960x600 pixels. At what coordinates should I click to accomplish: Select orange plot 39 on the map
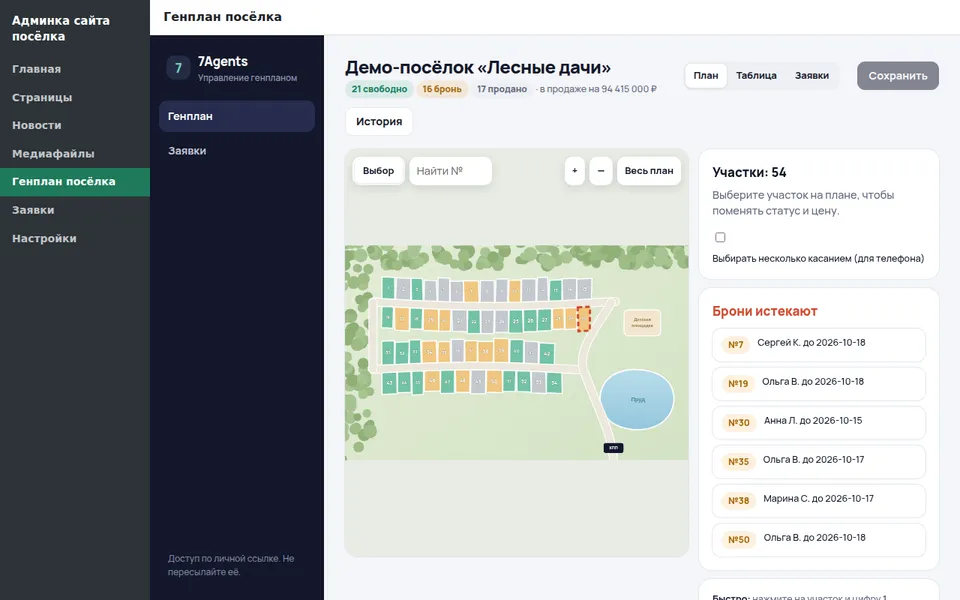(x=501, y=351)
